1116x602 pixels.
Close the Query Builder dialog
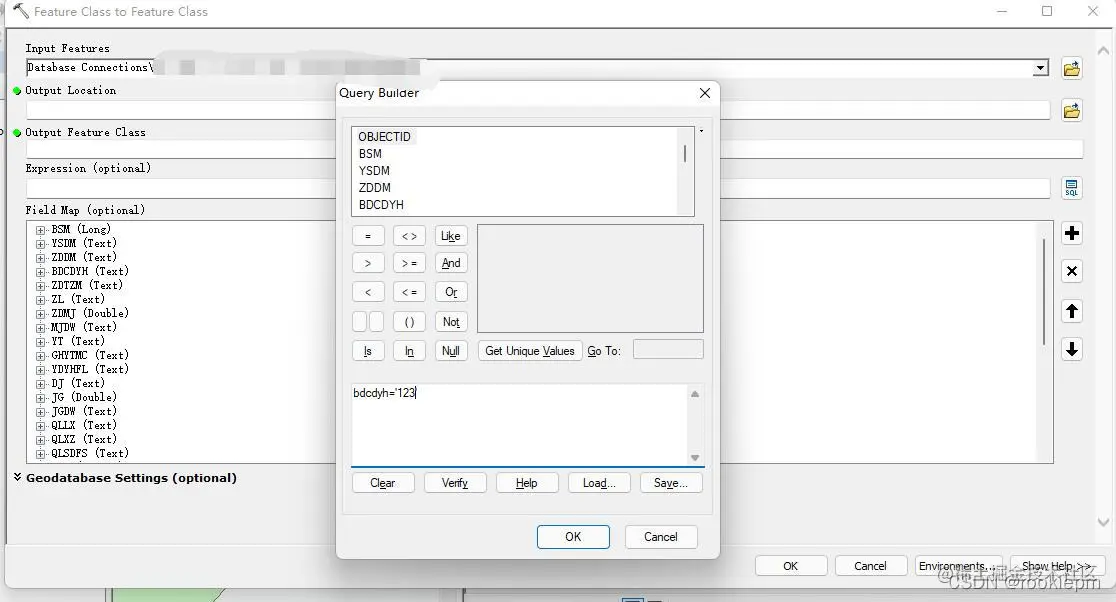[705, 93]
